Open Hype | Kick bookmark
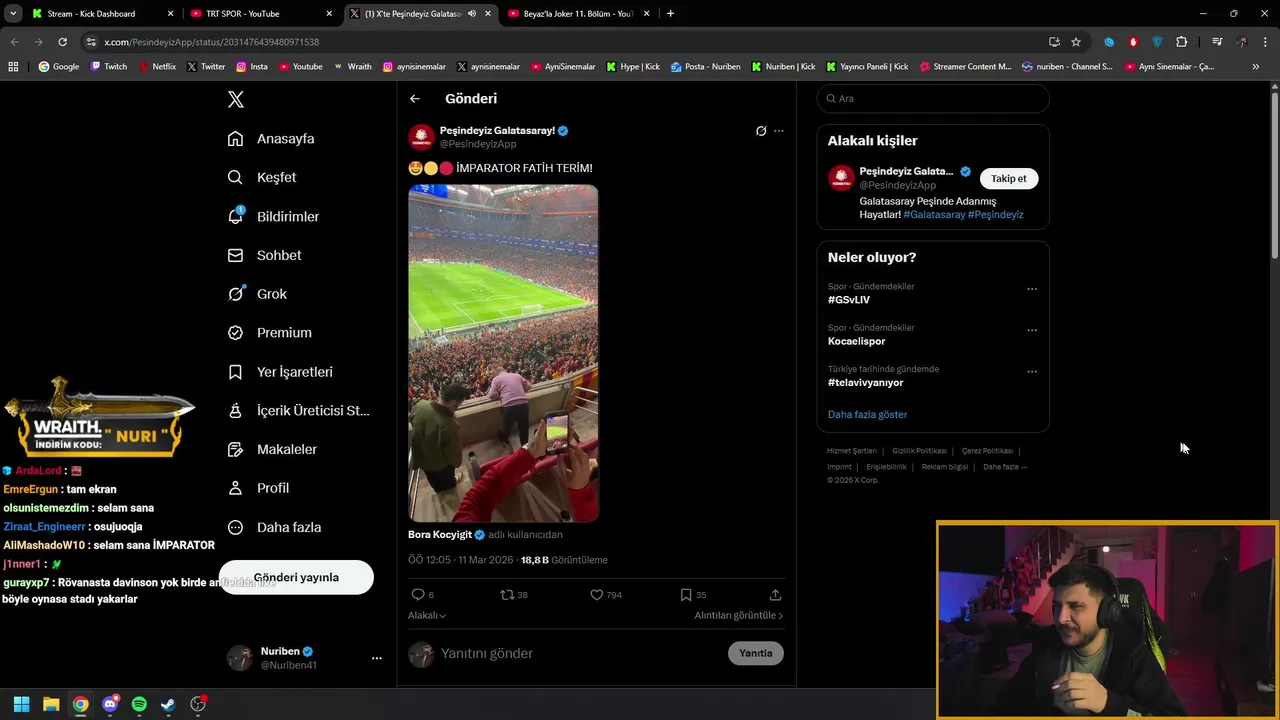This screenshot has width=1280, height=720. point(633,67)
